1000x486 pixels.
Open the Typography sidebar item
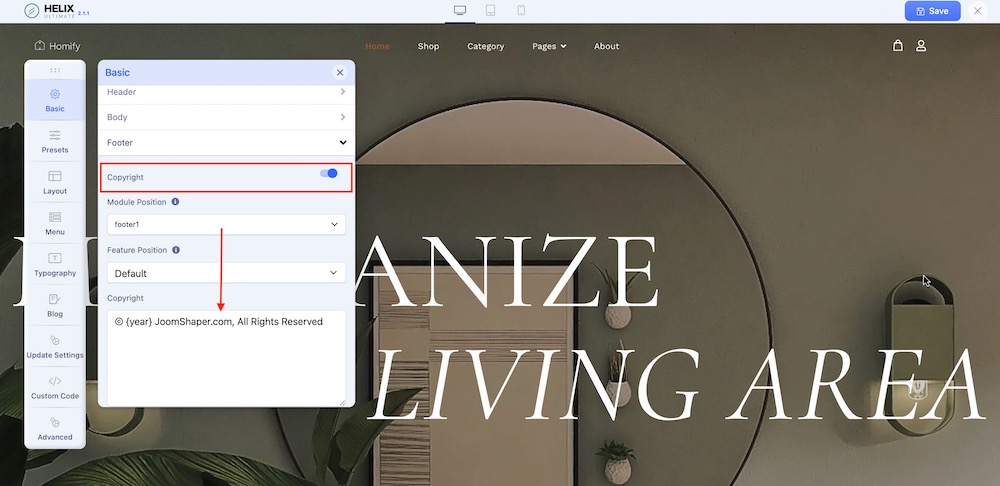pos(55,265)
